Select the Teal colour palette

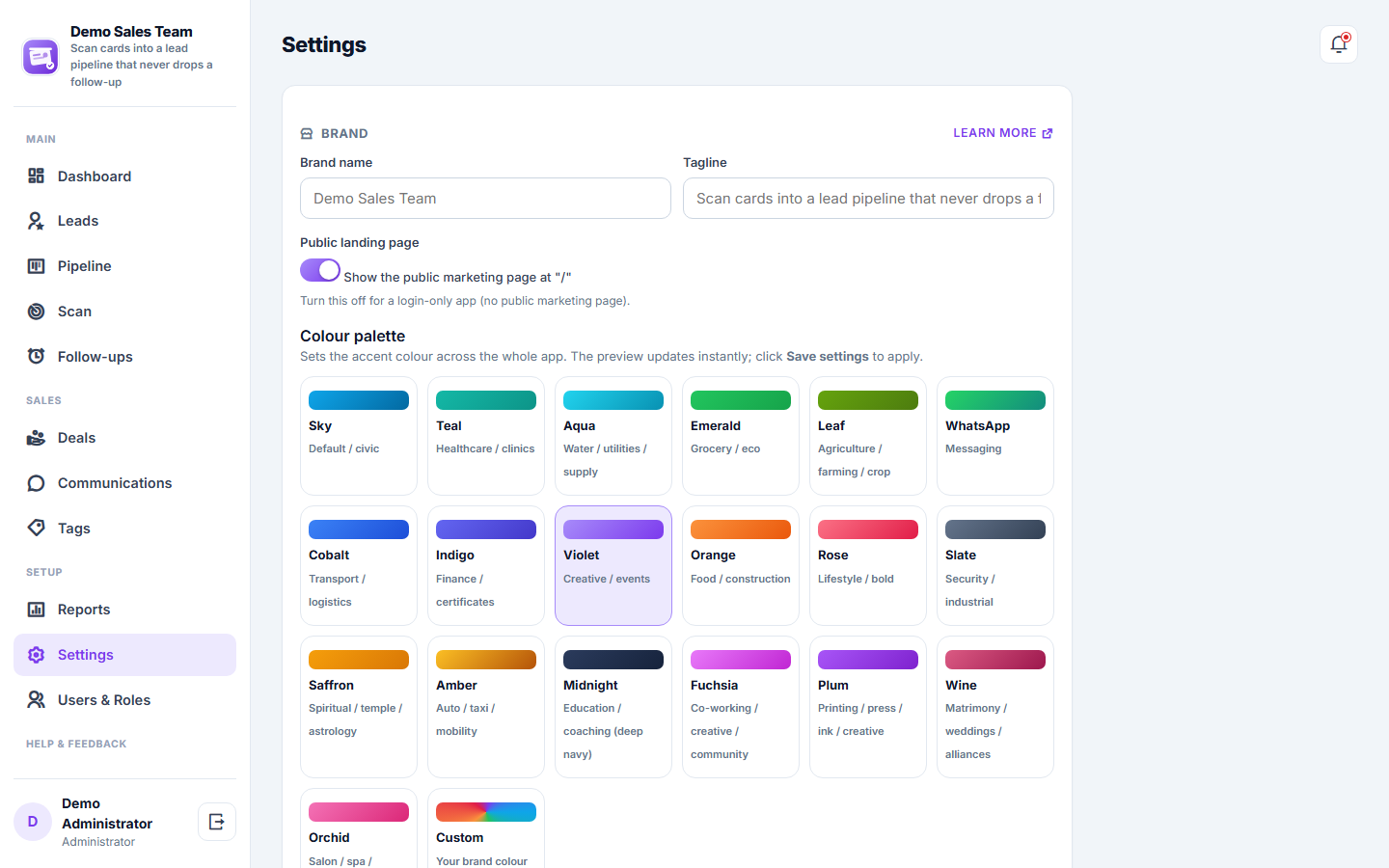[x=486, y=436]
